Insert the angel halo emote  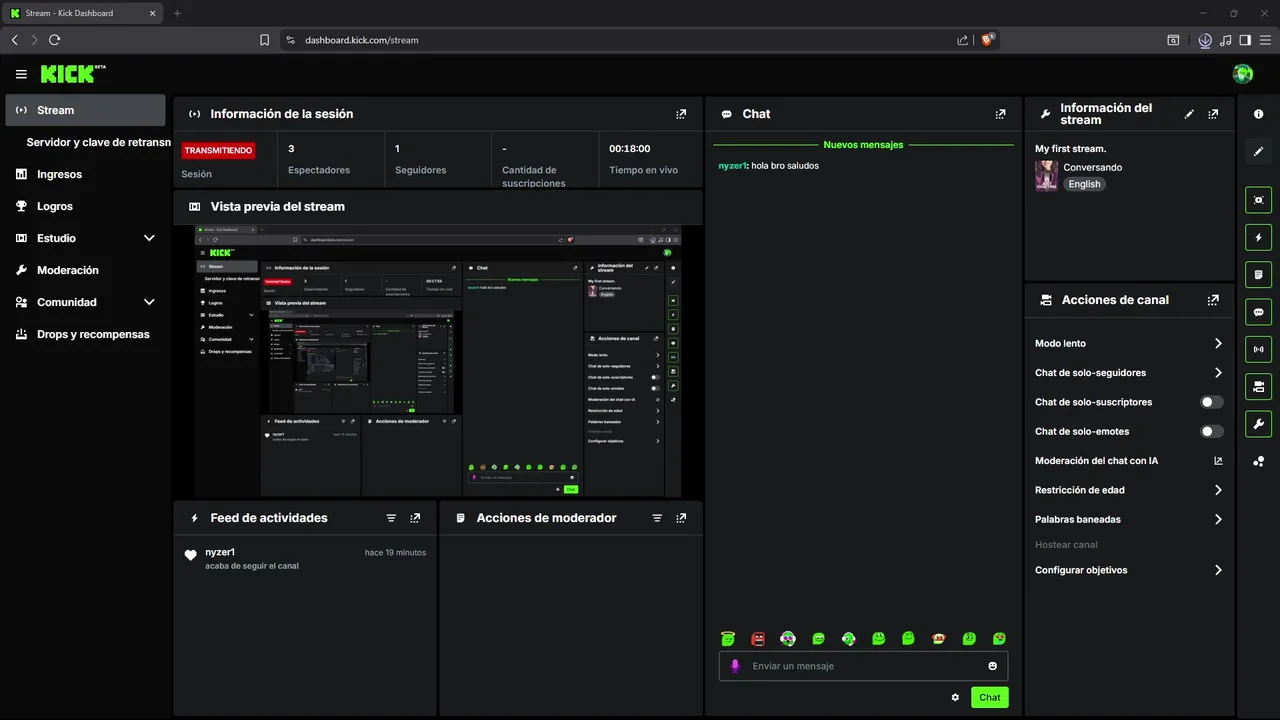point(728,638)
